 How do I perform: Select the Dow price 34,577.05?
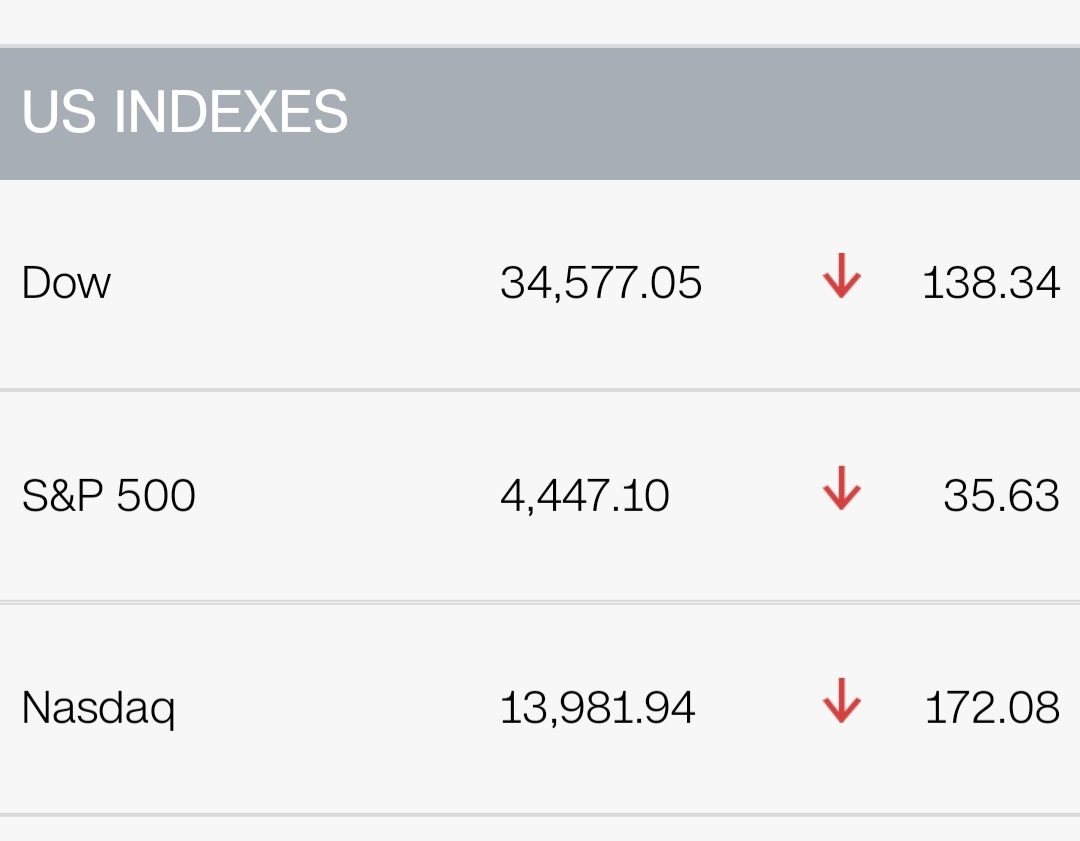pos(601,283)
